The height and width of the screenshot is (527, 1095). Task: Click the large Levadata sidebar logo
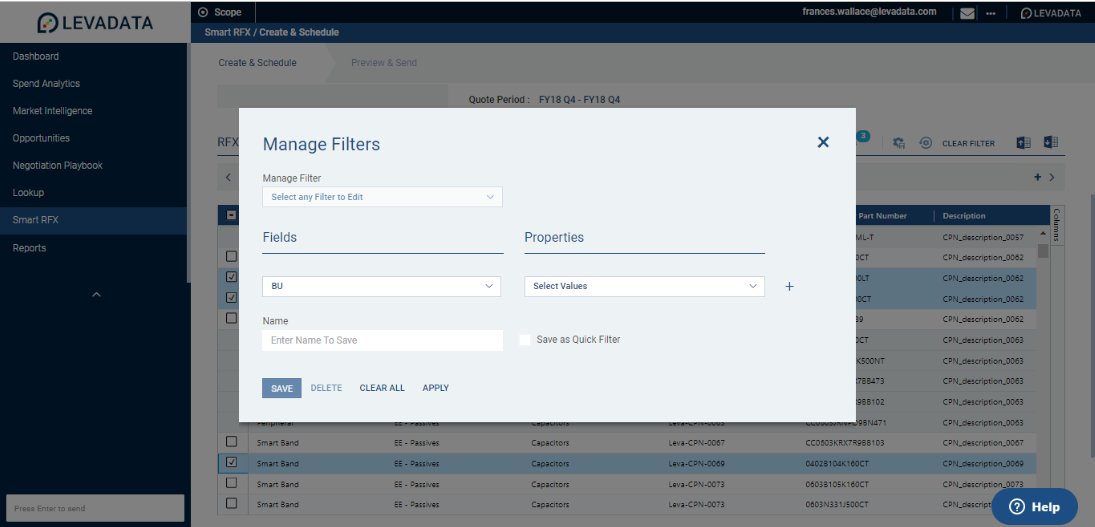tap(95, 23)
